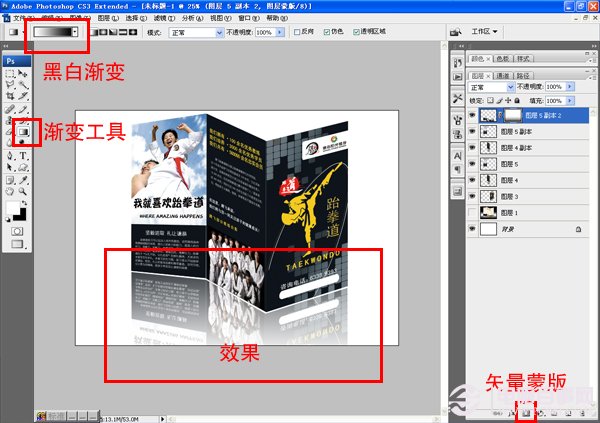Screen dimensions: 600x423
Task: Select the Pen tool
Action: 10,156
